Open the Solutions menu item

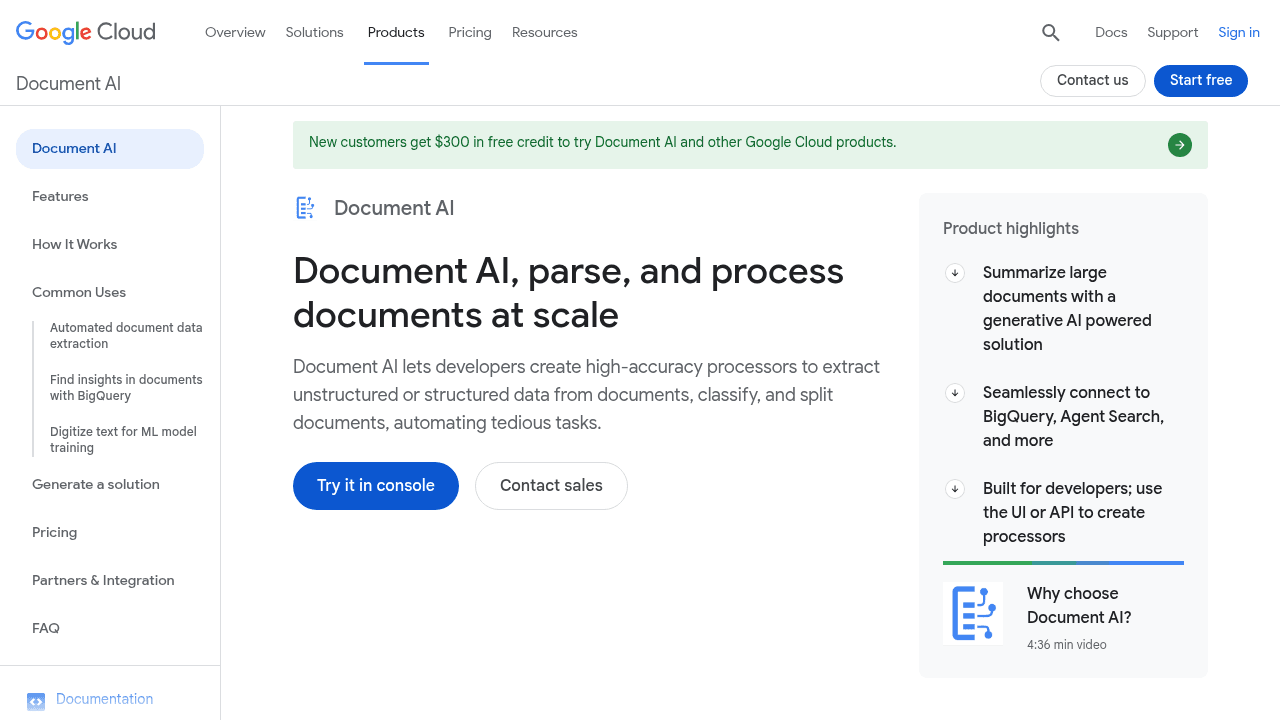click(x=314, y=32)
